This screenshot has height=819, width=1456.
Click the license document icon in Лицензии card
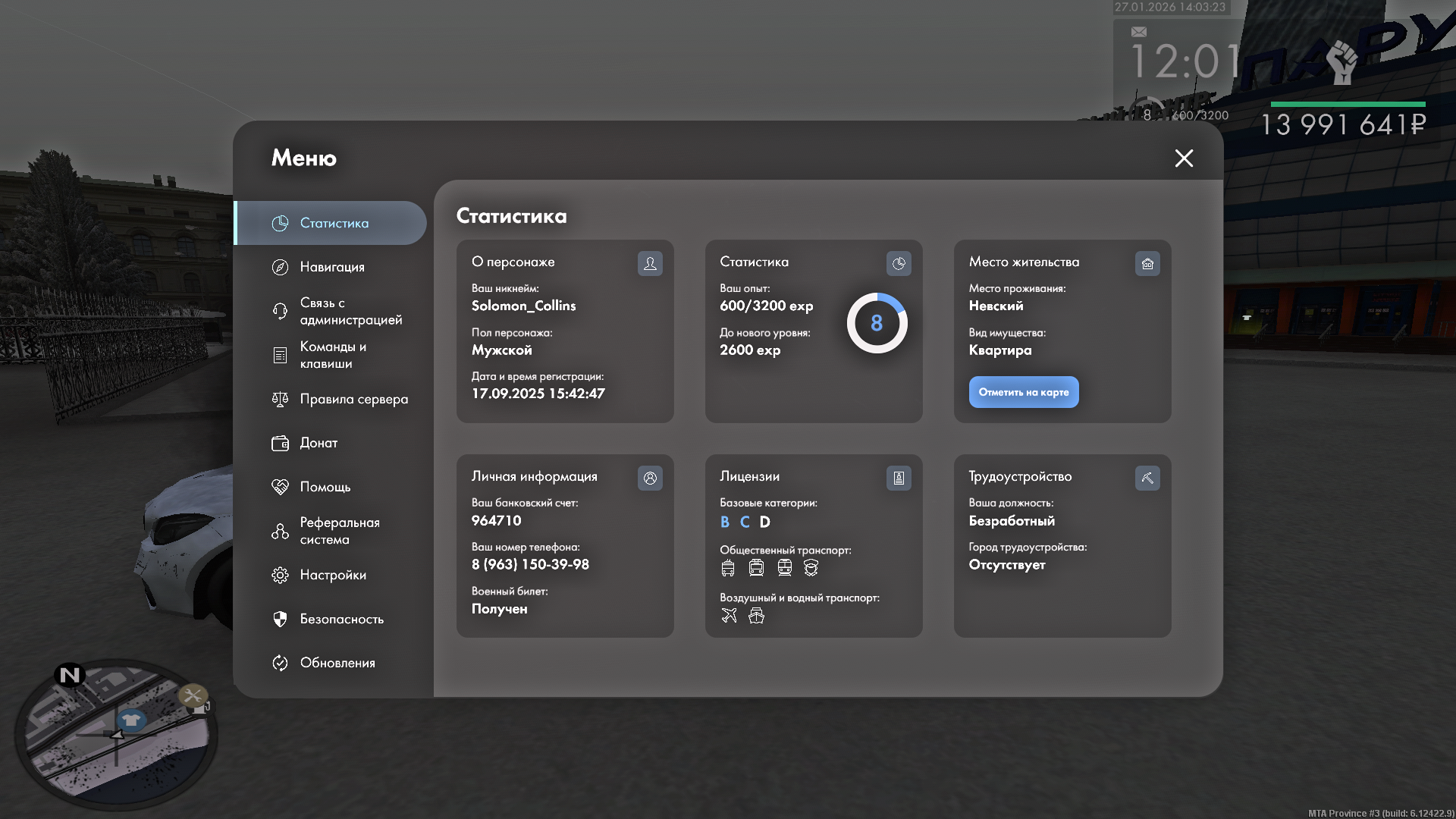pos(899,478)
